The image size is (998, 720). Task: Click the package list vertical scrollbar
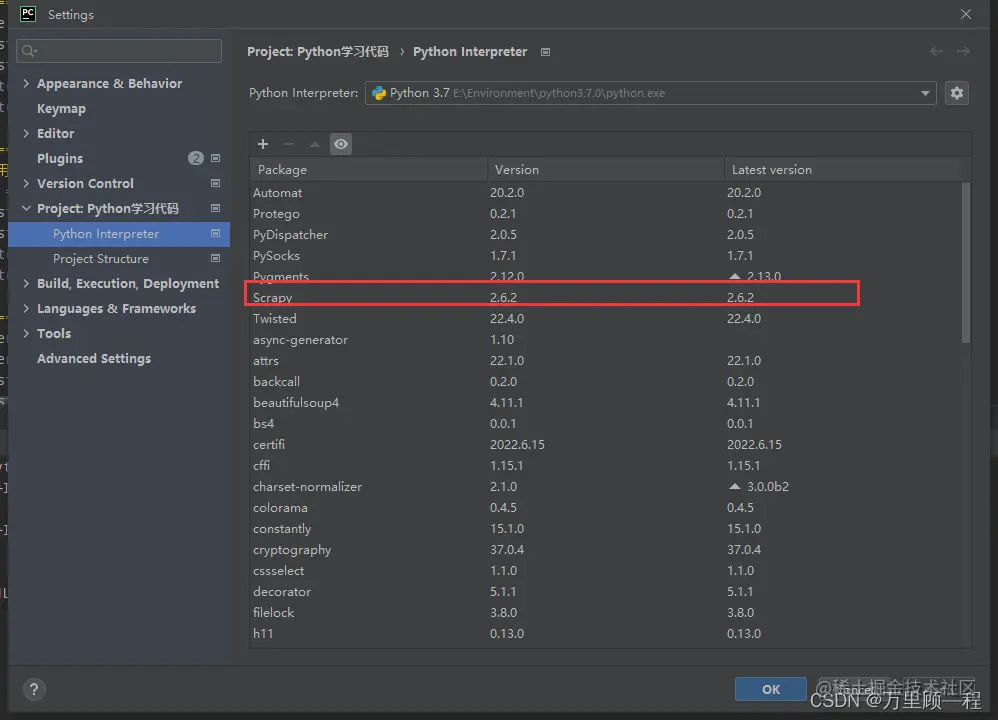tap(966, 262)
